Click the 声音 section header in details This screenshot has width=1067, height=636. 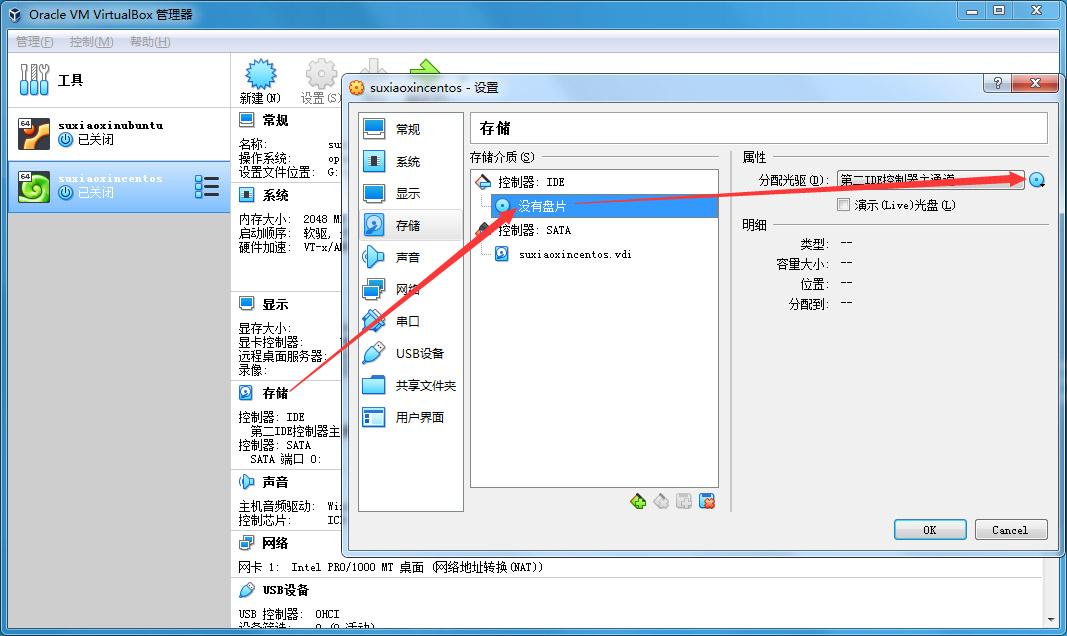click(275, 482)
